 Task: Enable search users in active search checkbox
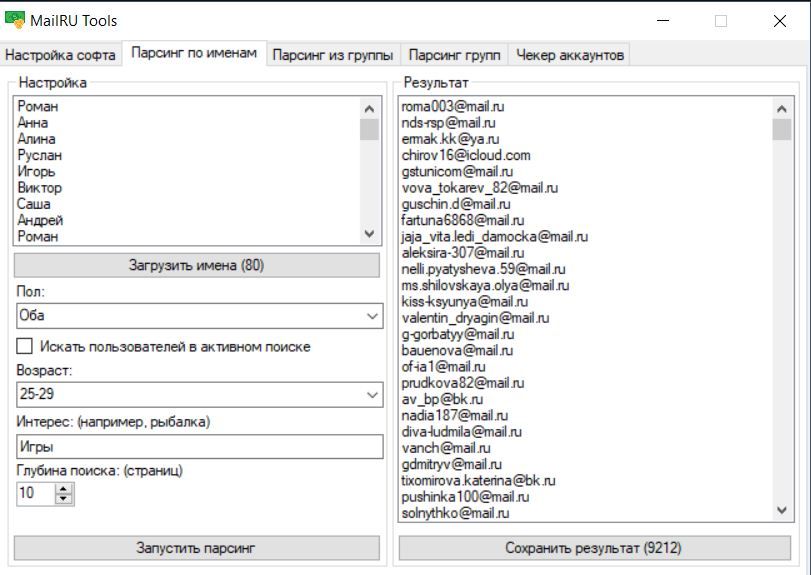tap(25, 346)
